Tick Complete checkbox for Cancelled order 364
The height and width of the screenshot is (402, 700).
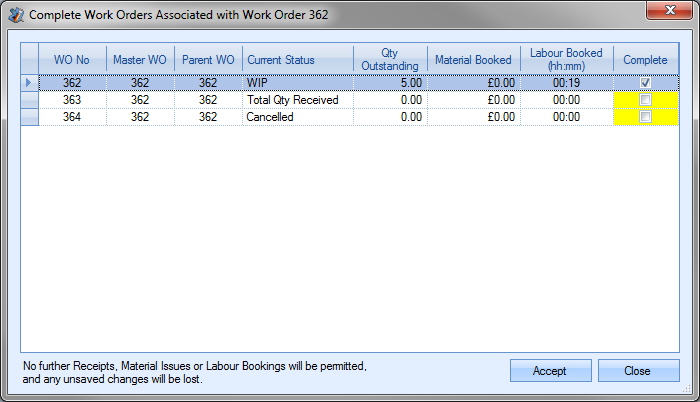coord(645,117)
